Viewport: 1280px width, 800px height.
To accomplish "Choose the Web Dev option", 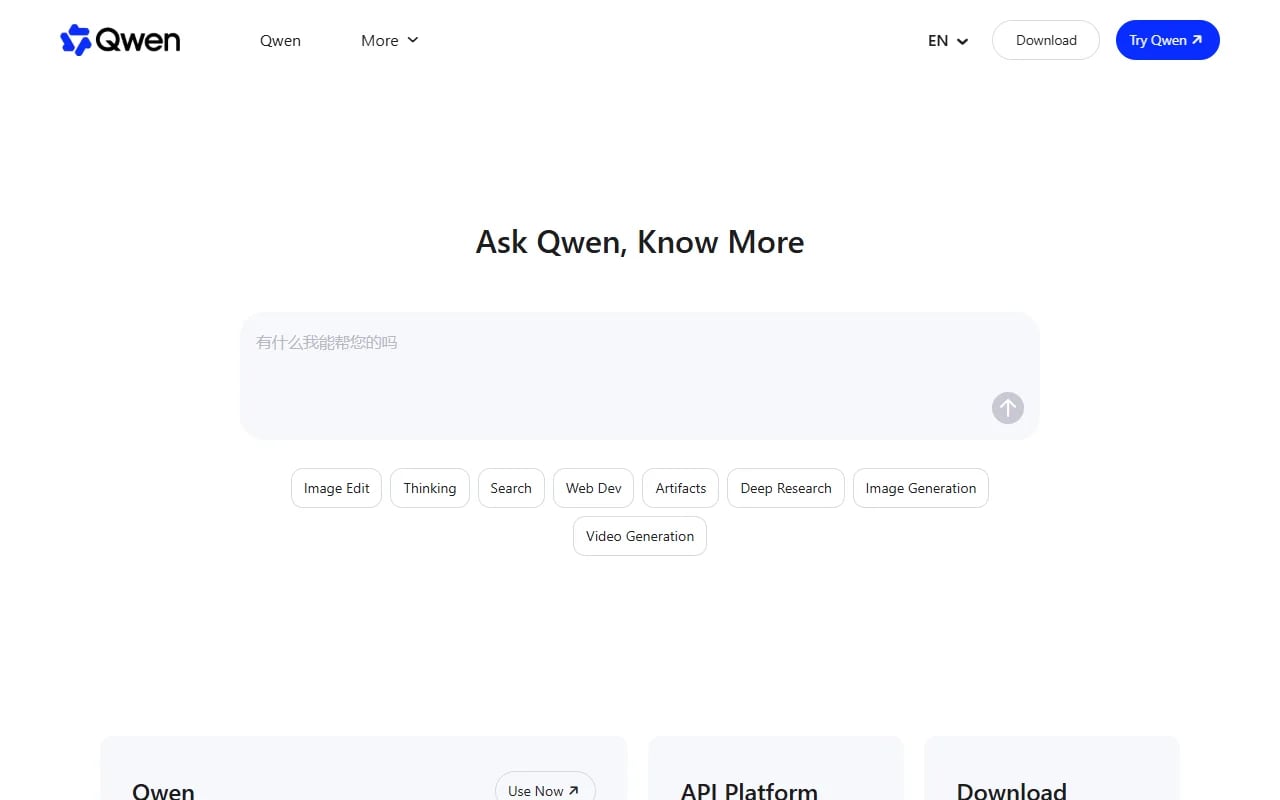I will point(593,488).
